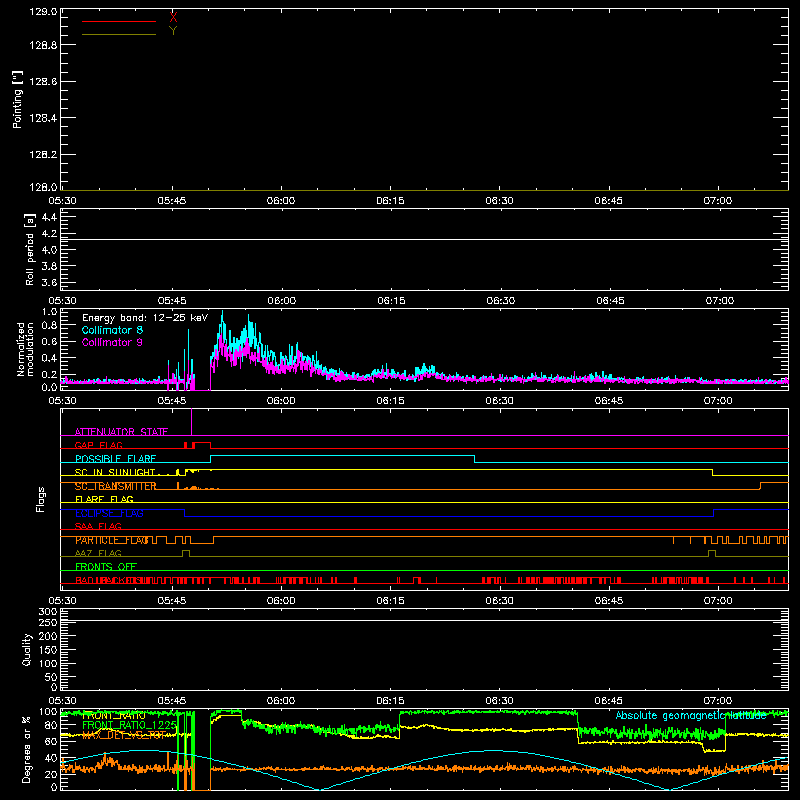Click the FRONT_RATIO_1225 legend label
This screenshot has height=800, width=800.
tap(129, 725)
